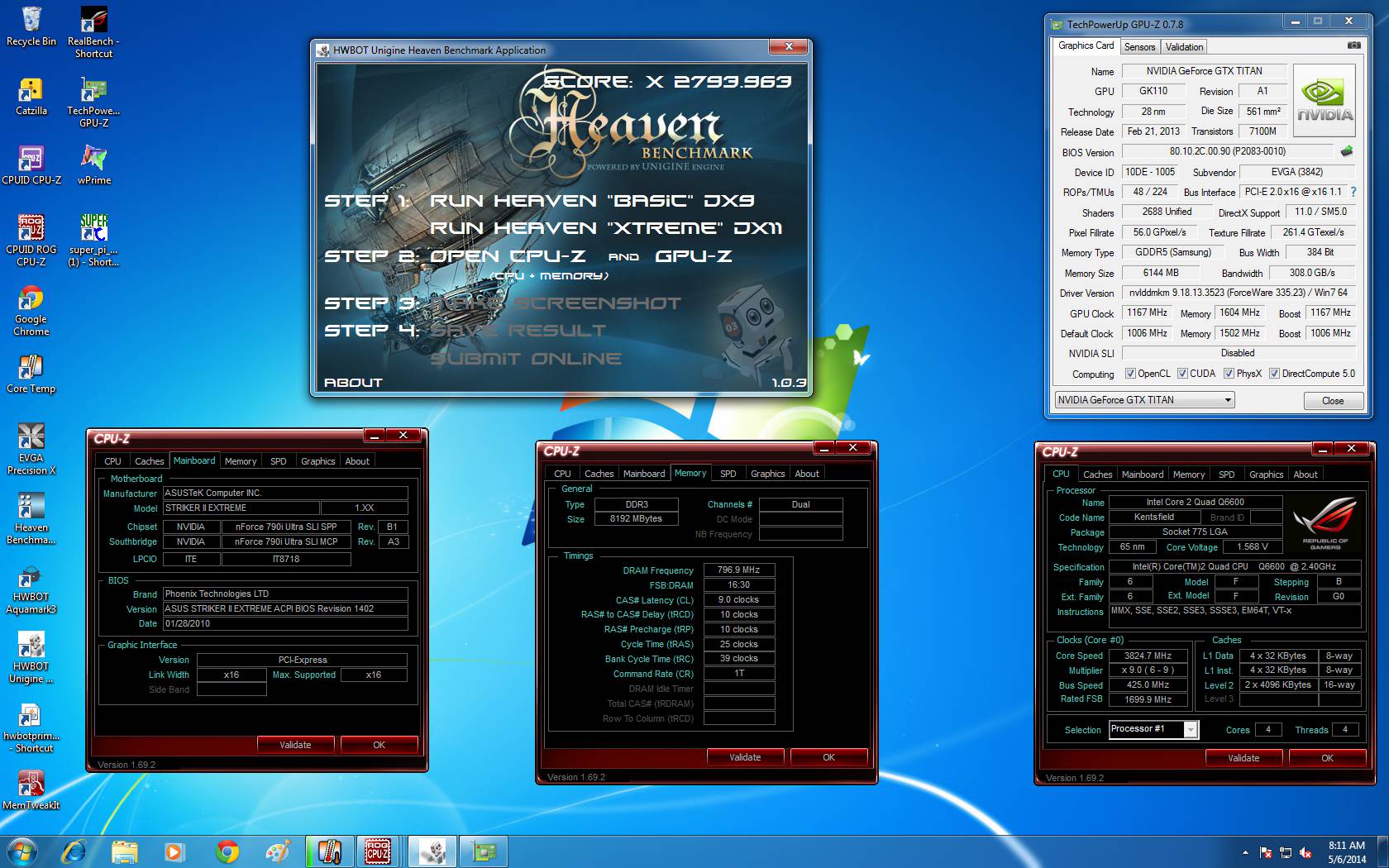
Task: Click Validate in the ROG CPU-Z processor window
Action: click(1243, 758)
